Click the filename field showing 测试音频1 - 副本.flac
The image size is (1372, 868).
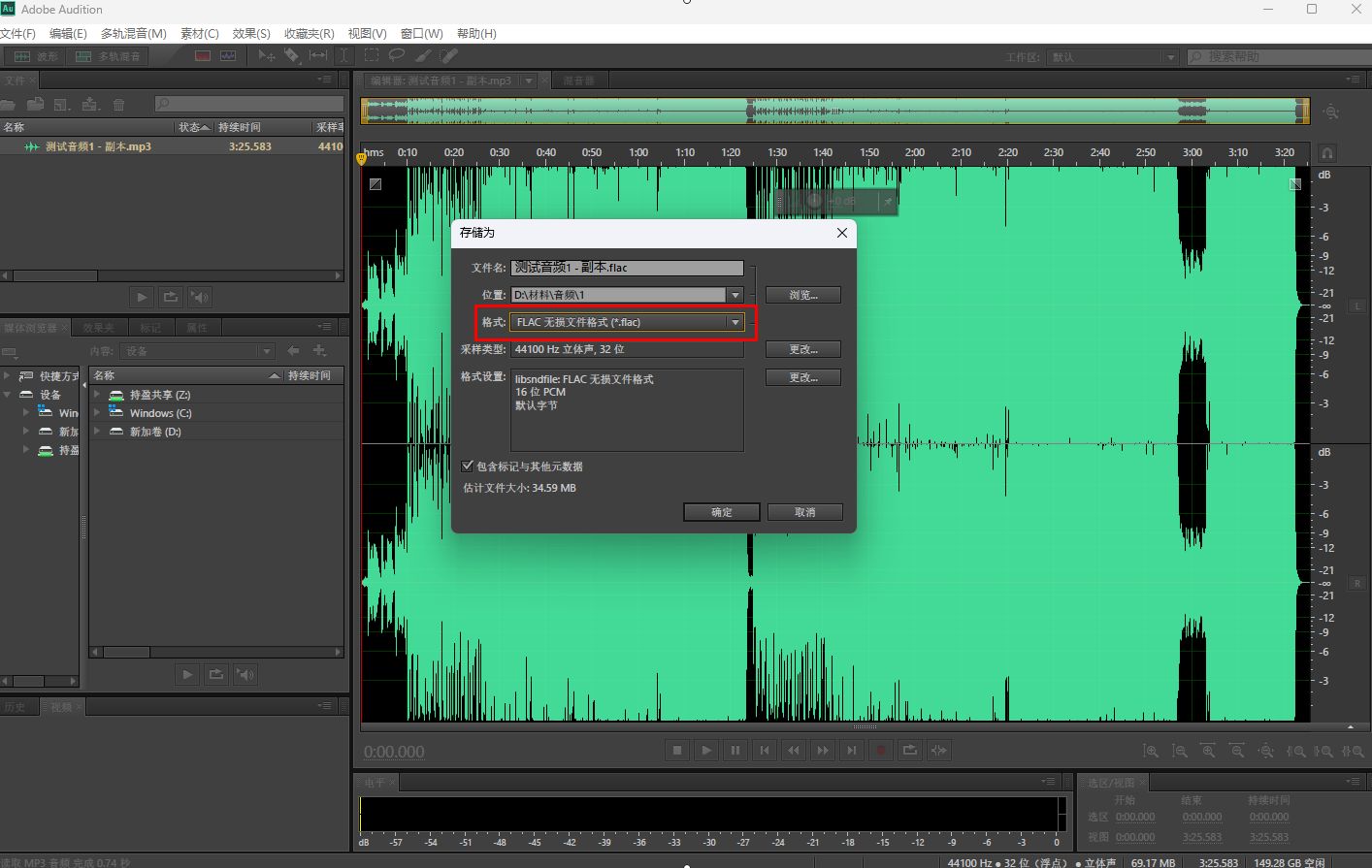pyautogui.click(x=626, y=268)
